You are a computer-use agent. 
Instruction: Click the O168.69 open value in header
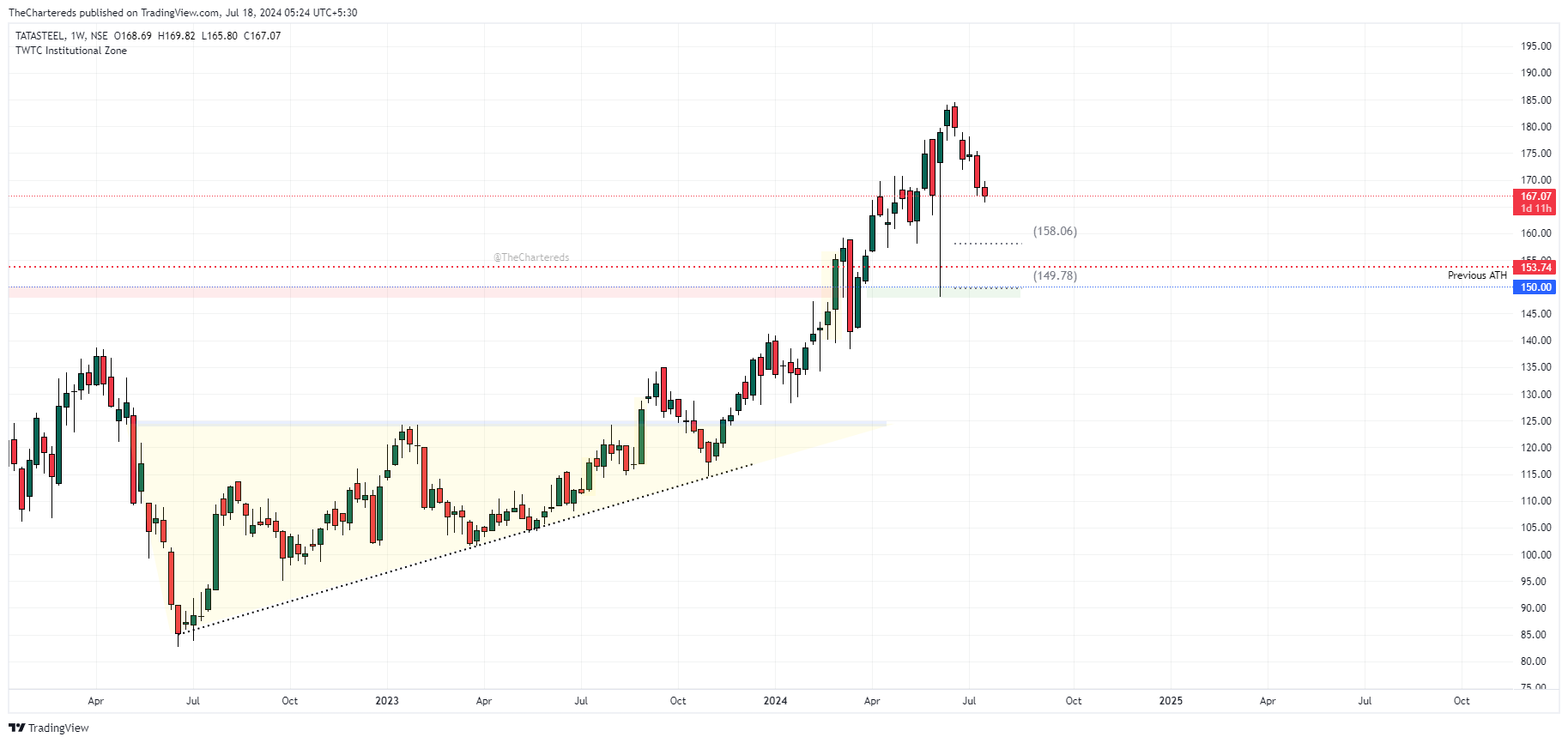click(x=133, y=36)
